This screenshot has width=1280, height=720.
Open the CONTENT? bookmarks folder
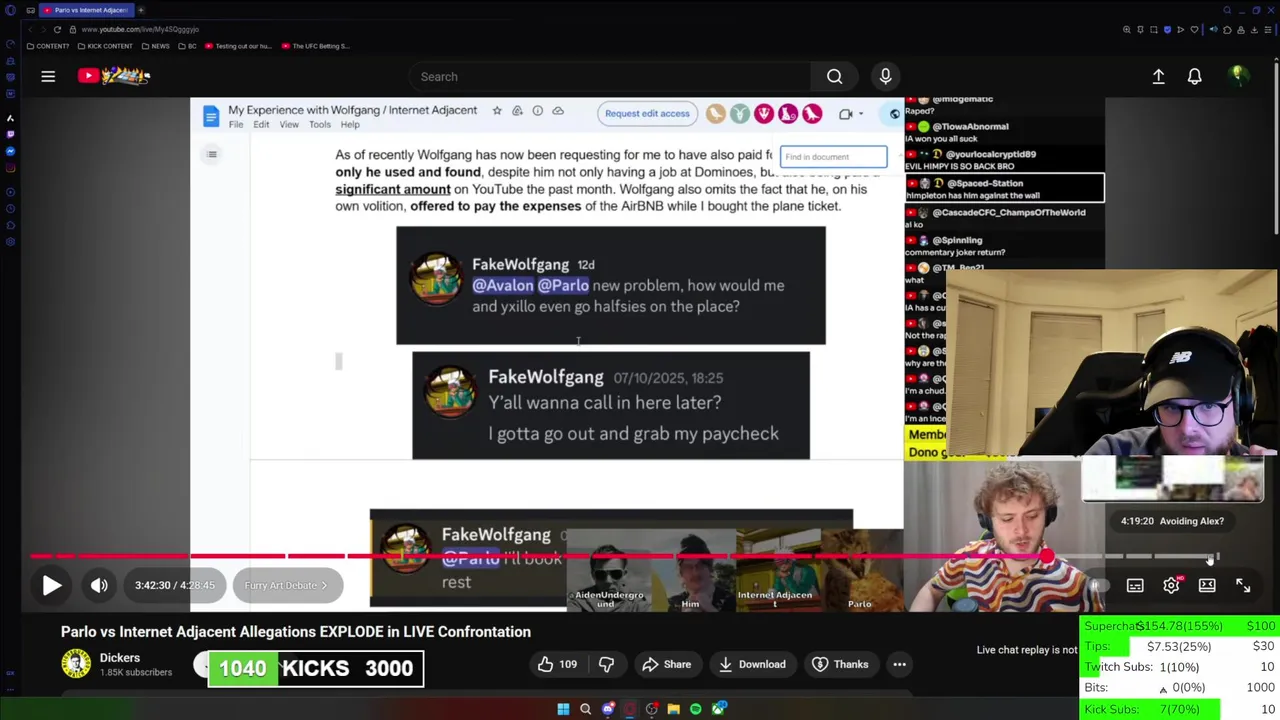click(x=48, y=46)
